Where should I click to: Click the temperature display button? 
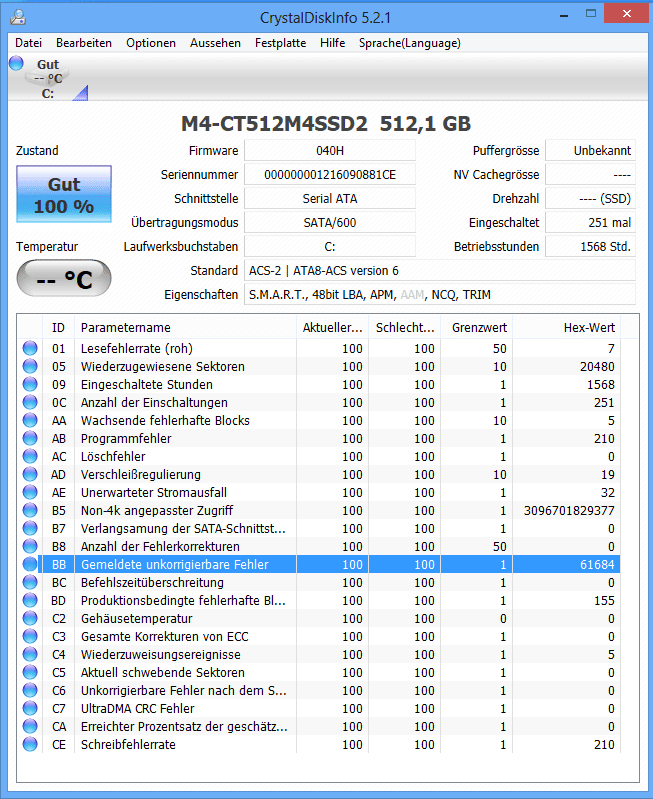[64, 279]
